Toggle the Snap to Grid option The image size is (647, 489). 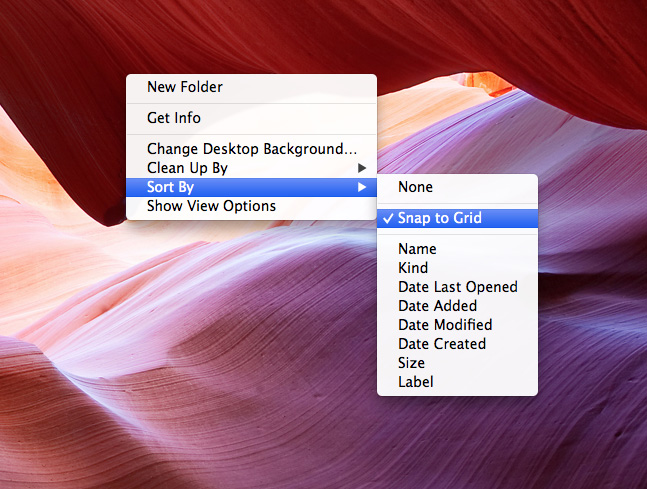tap(457, 218)
